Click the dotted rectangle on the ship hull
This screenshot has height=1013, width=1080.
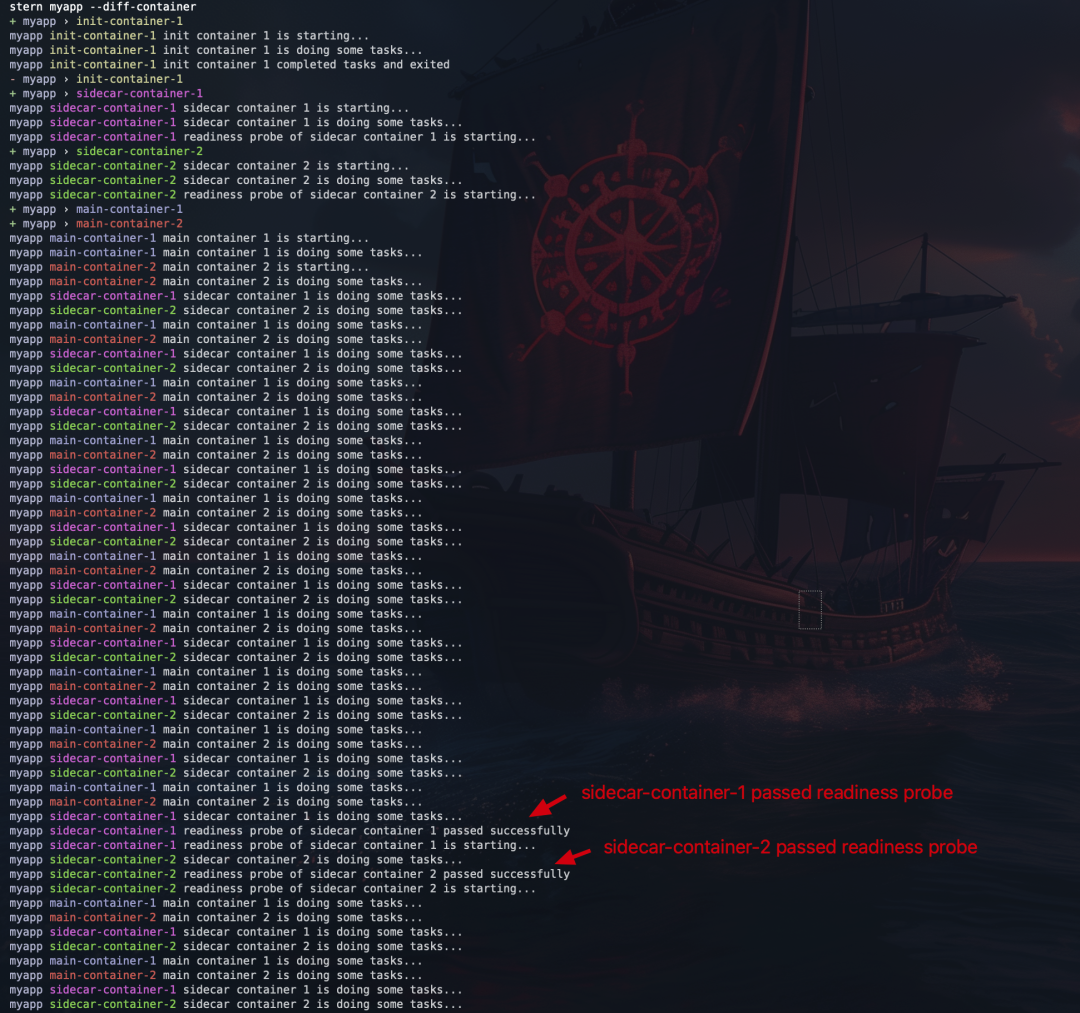[810, 609]
